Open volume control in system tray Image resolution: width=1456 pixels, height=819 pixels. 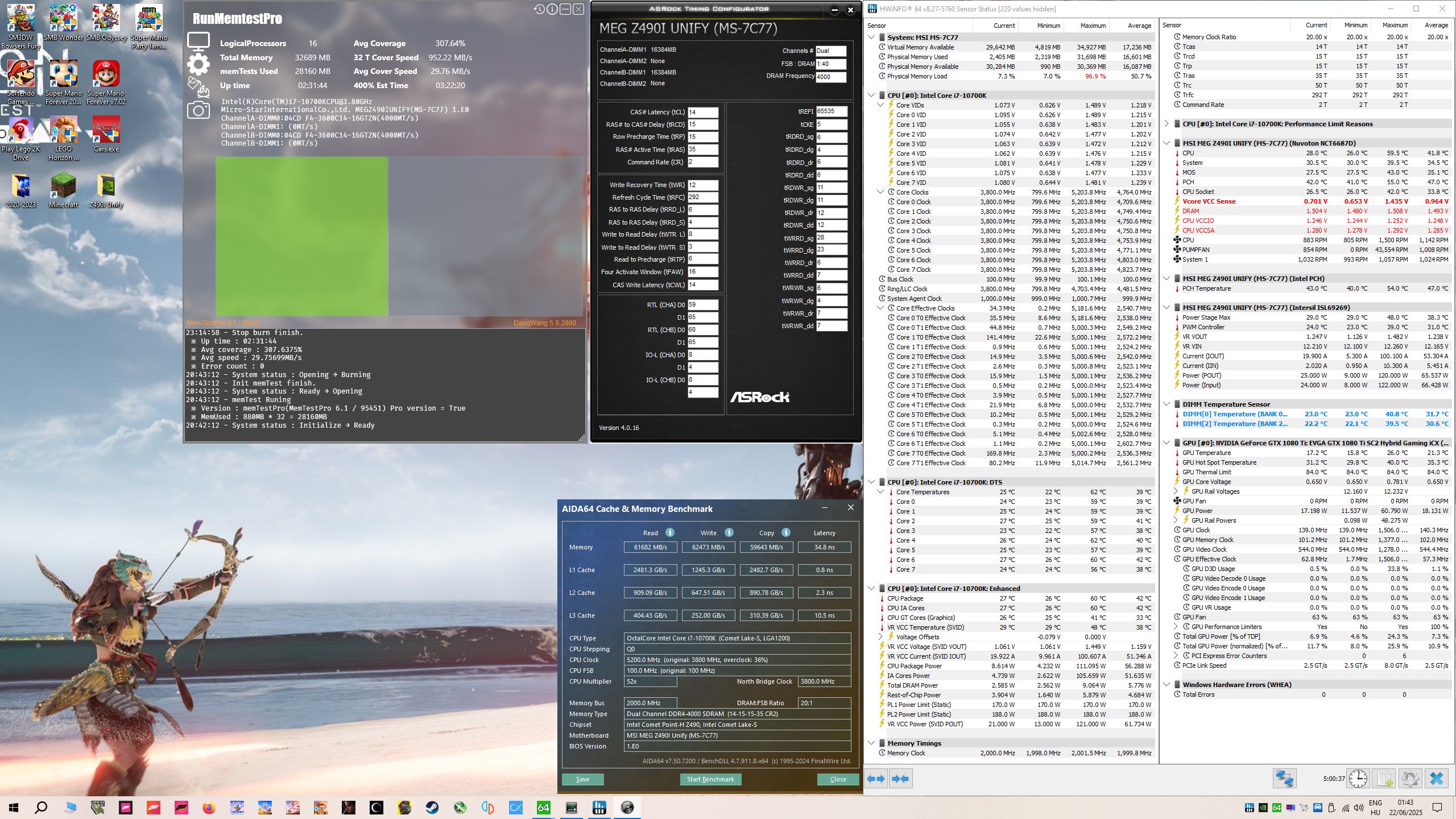tap(1359, 808)
